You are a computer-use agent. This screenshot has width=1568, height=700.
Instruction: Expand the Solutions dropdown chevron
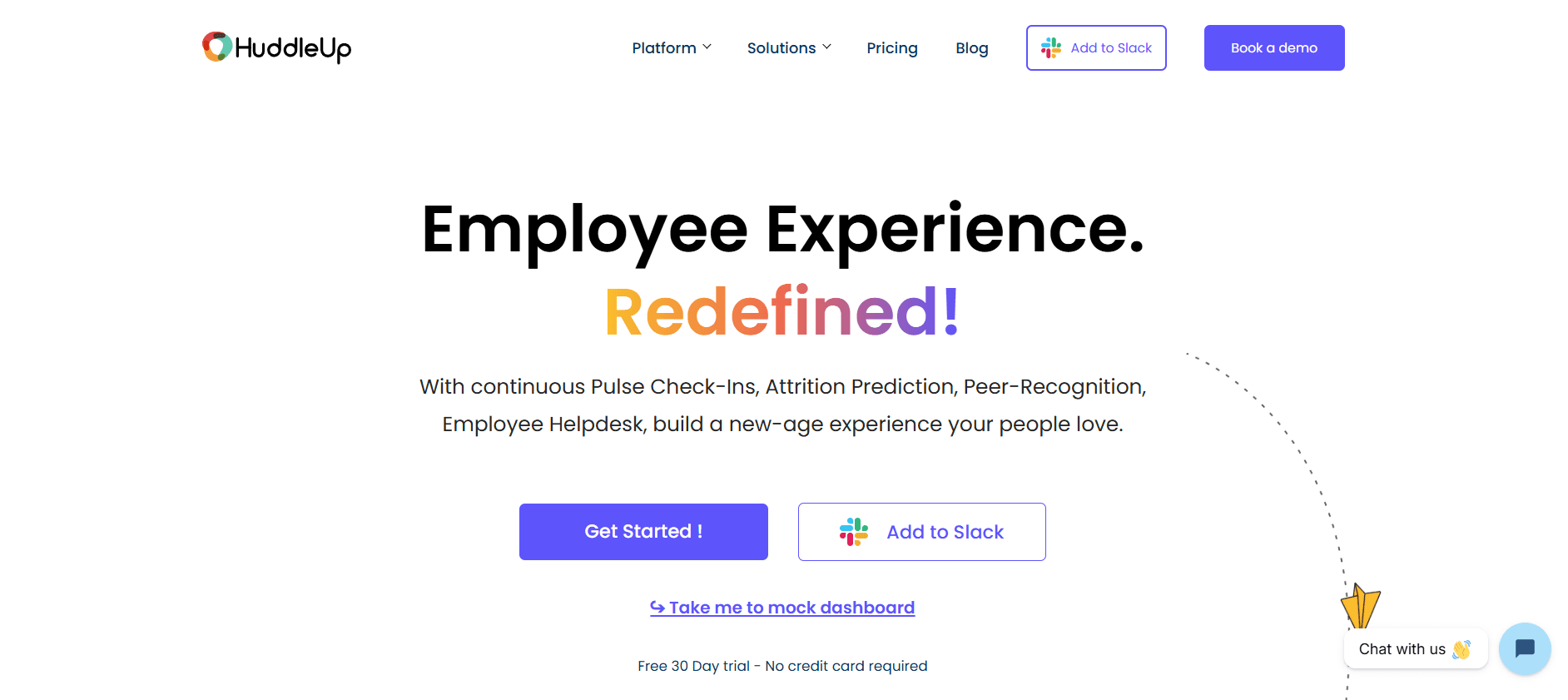point(827,47)
